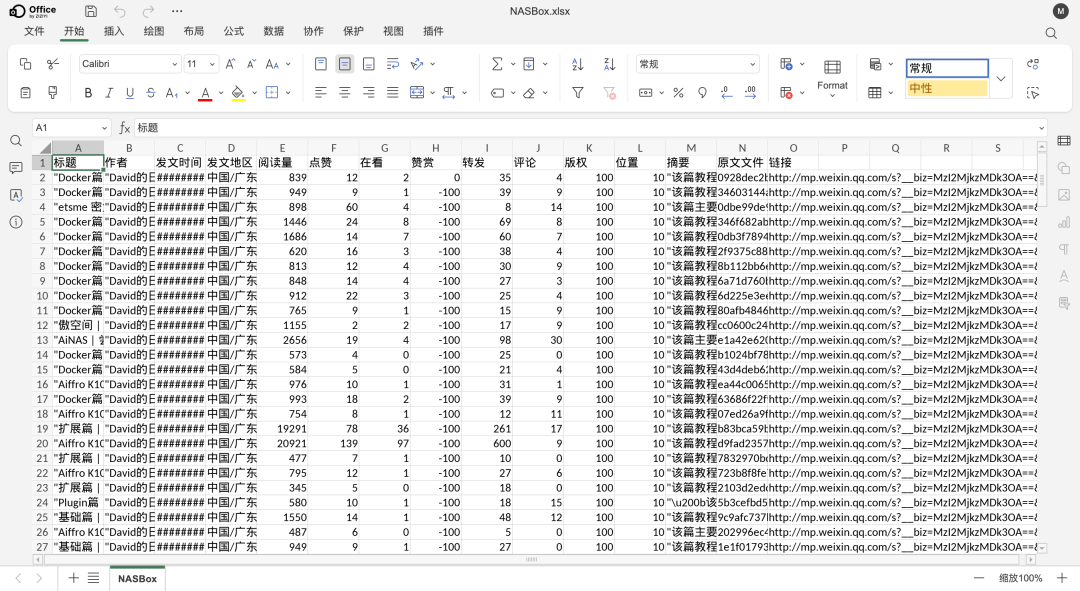This screenshot has width=1080, height=591.
Task: Apply percentage number format
Action: point(677,92)
